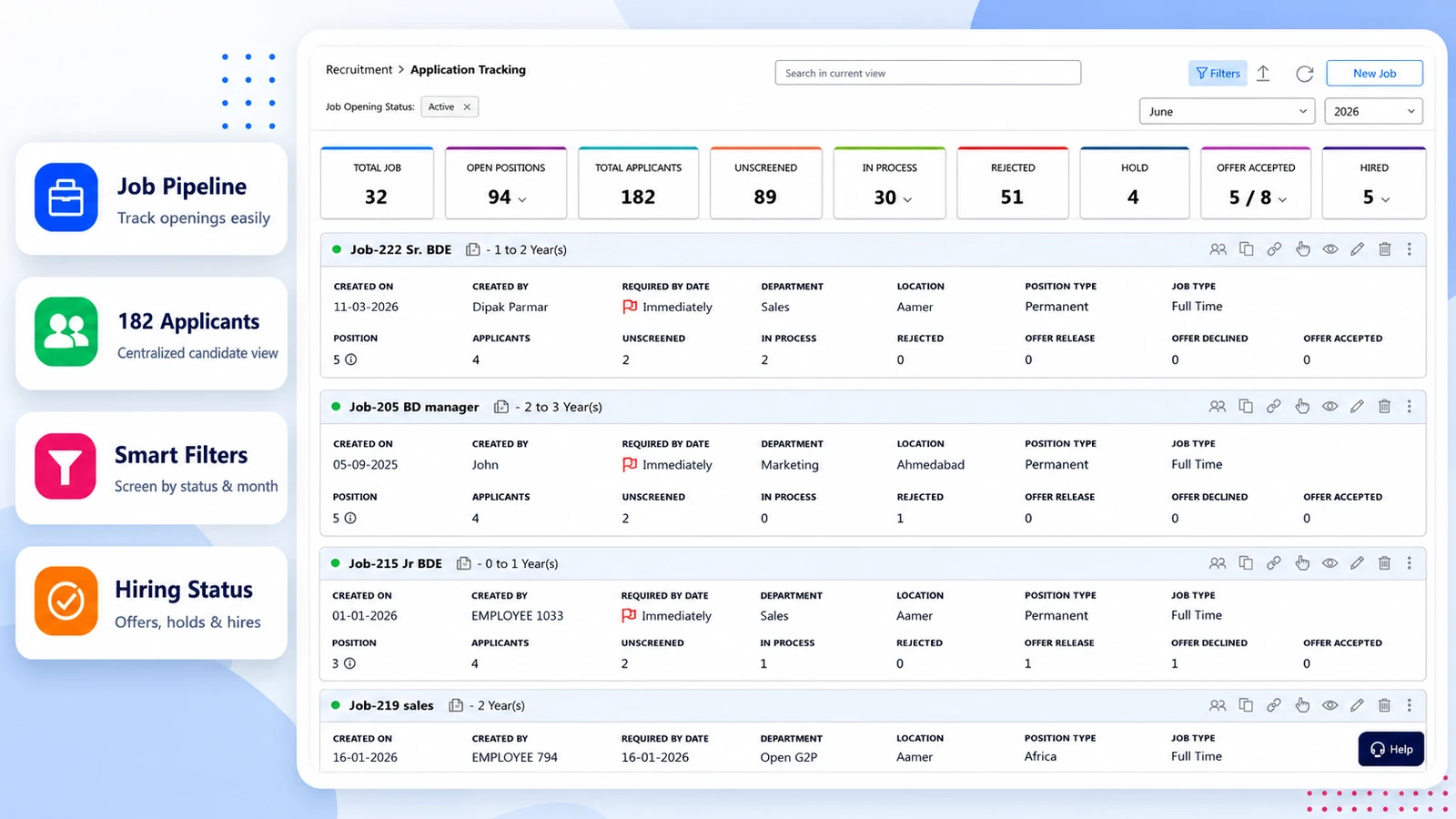The image size is (1456, 819).
Task: Click the Job Pipeline feature card
Action: coord(151,198)
